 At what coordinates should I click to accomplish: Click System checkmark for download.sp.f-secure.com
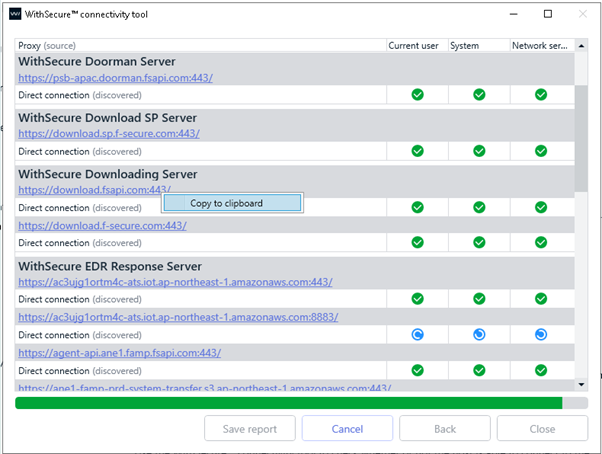pyautogui.click(x=479, y=151)
